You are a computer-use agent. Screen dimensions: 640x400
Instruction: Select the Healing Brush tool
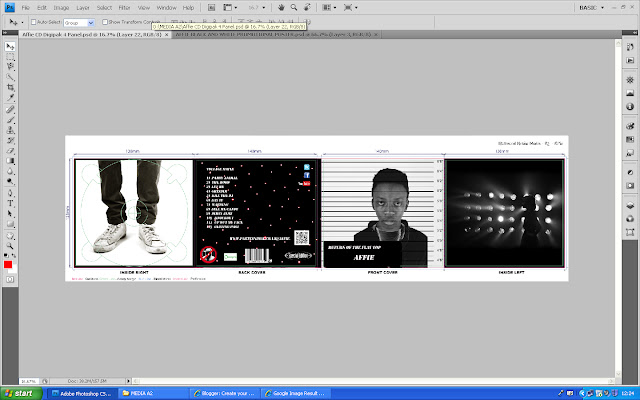click(x=10, y=109)
